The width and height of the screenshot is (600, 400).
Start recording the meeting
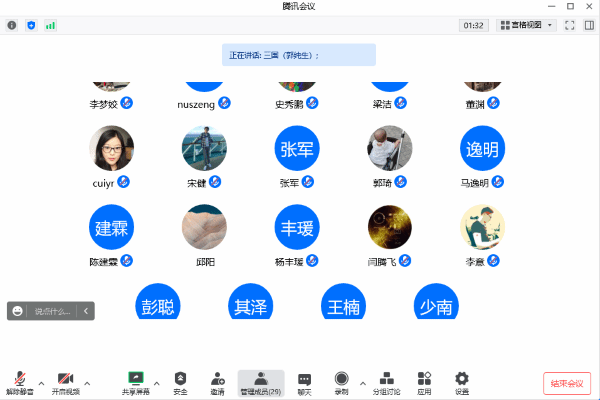(342, 381)
